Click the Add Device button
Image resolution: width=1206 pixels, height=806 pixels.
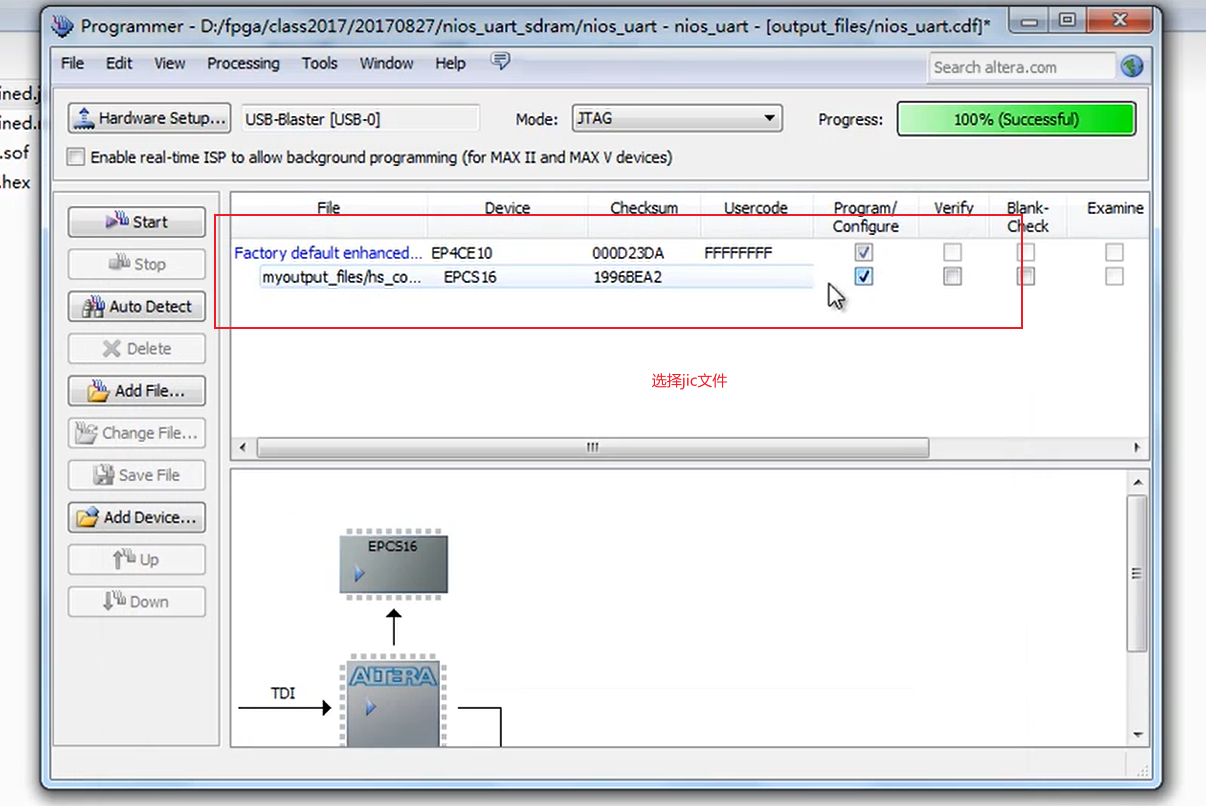[x=137, y=517]
